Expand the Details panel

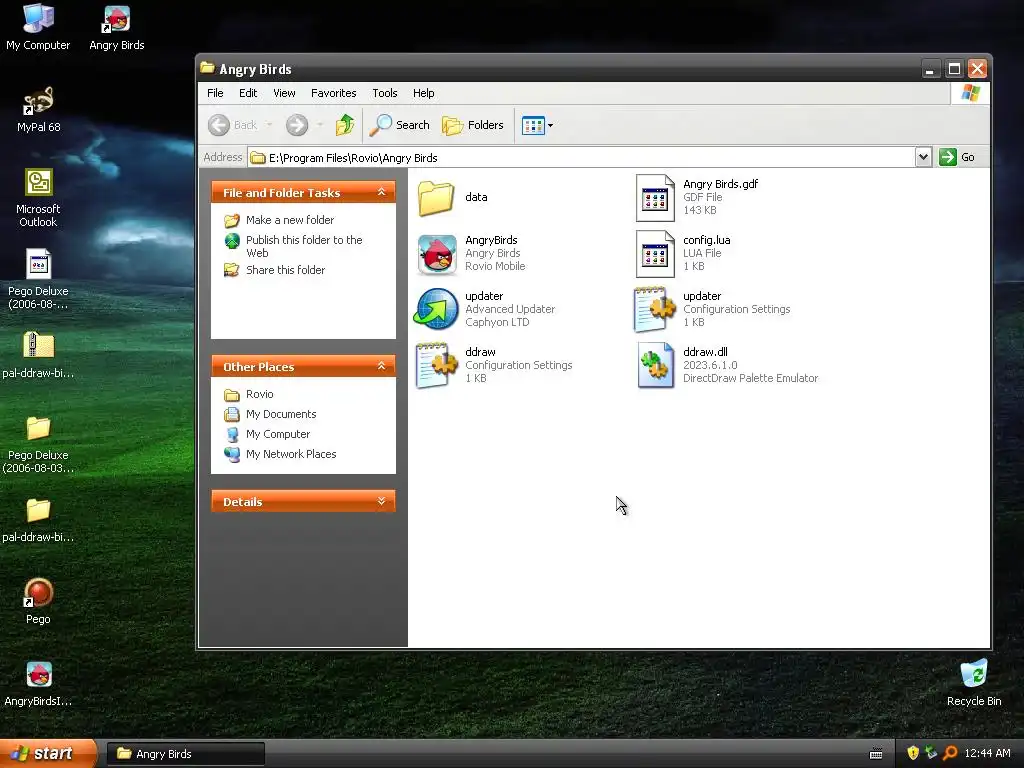tap(381, 502)
